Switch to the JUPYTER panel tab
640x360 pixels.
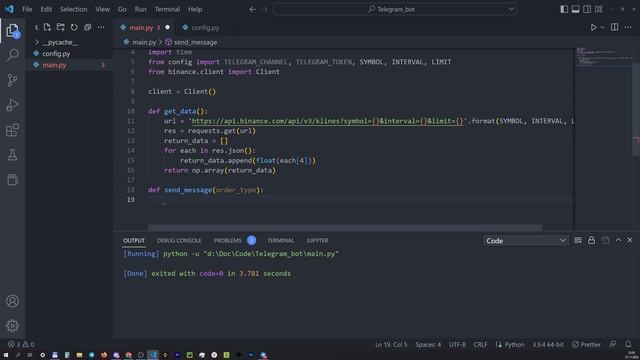click(317, 240)
